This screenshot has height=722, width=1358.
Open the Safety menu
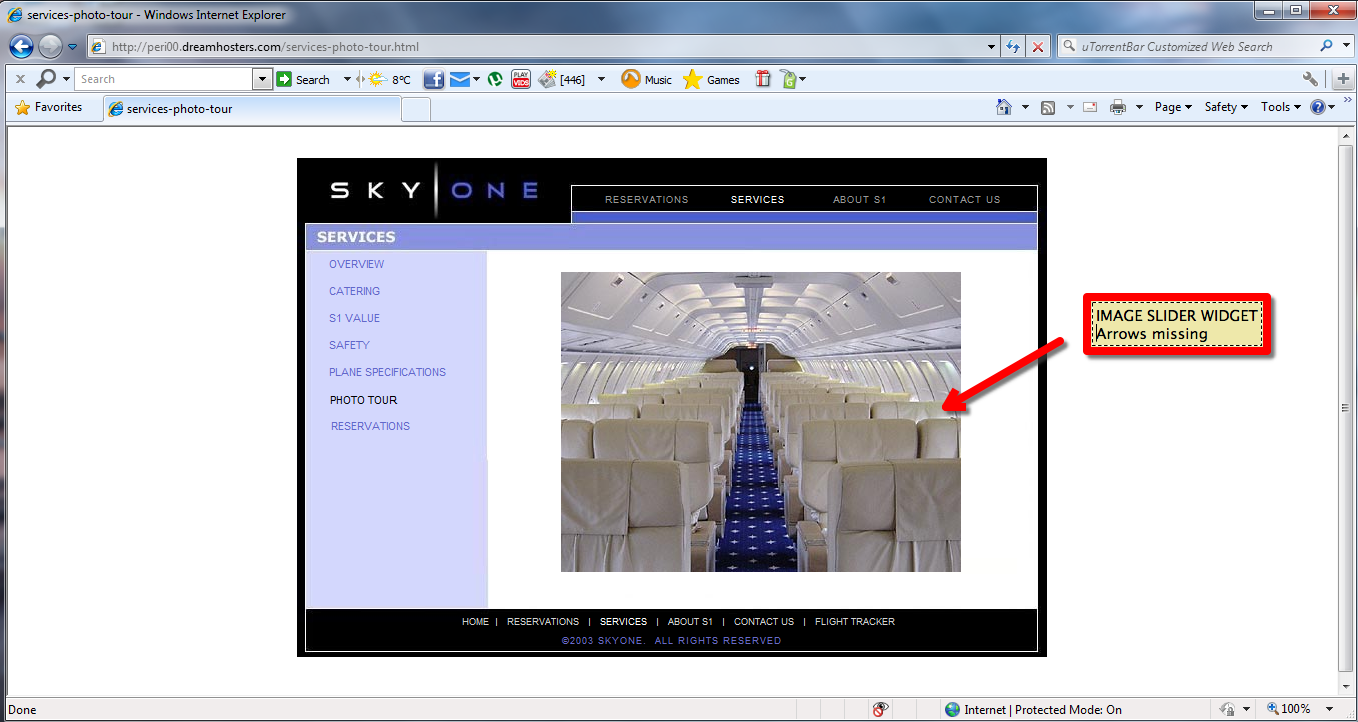[1225, 107]
